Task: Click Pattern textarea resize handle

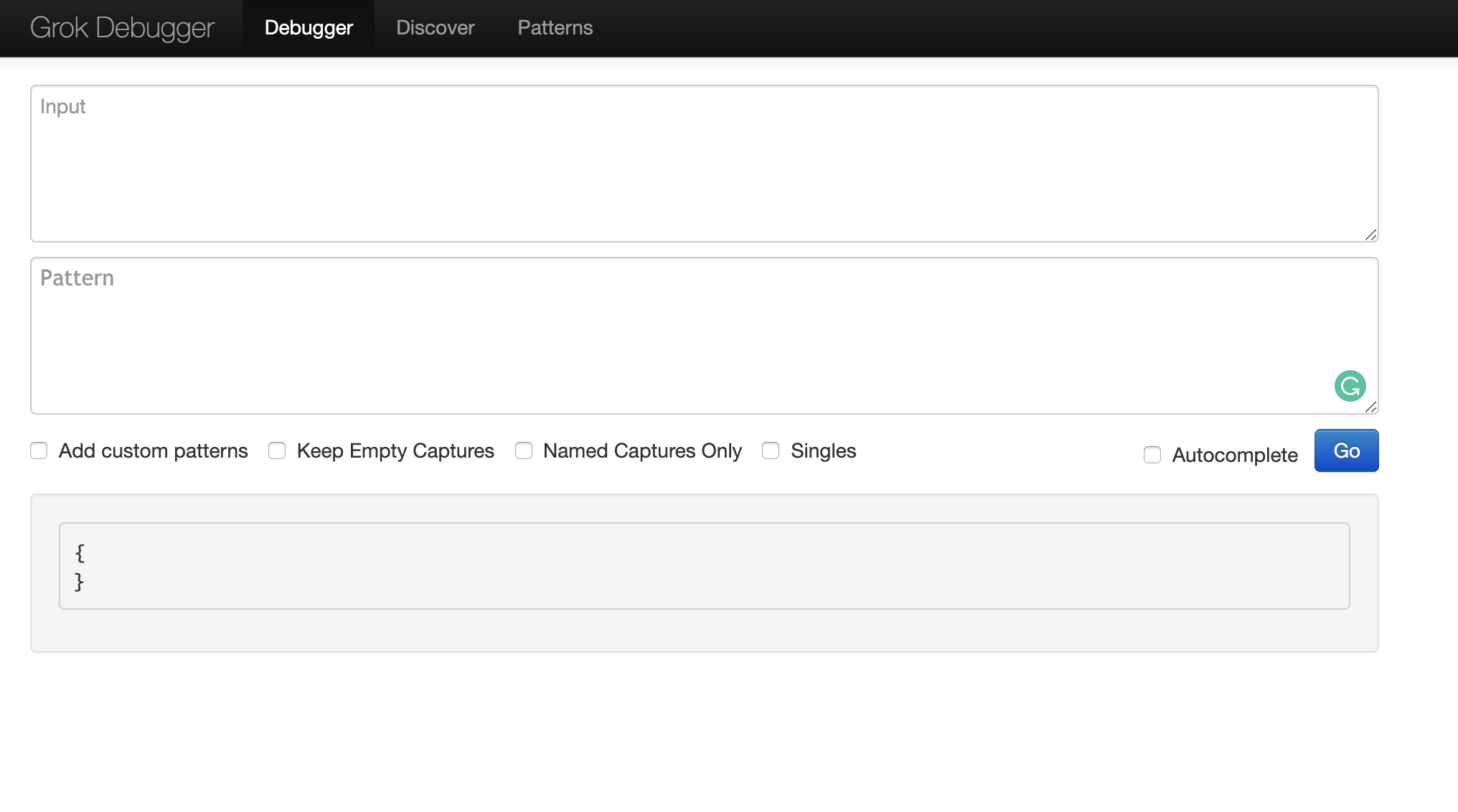Action: 1370,407
